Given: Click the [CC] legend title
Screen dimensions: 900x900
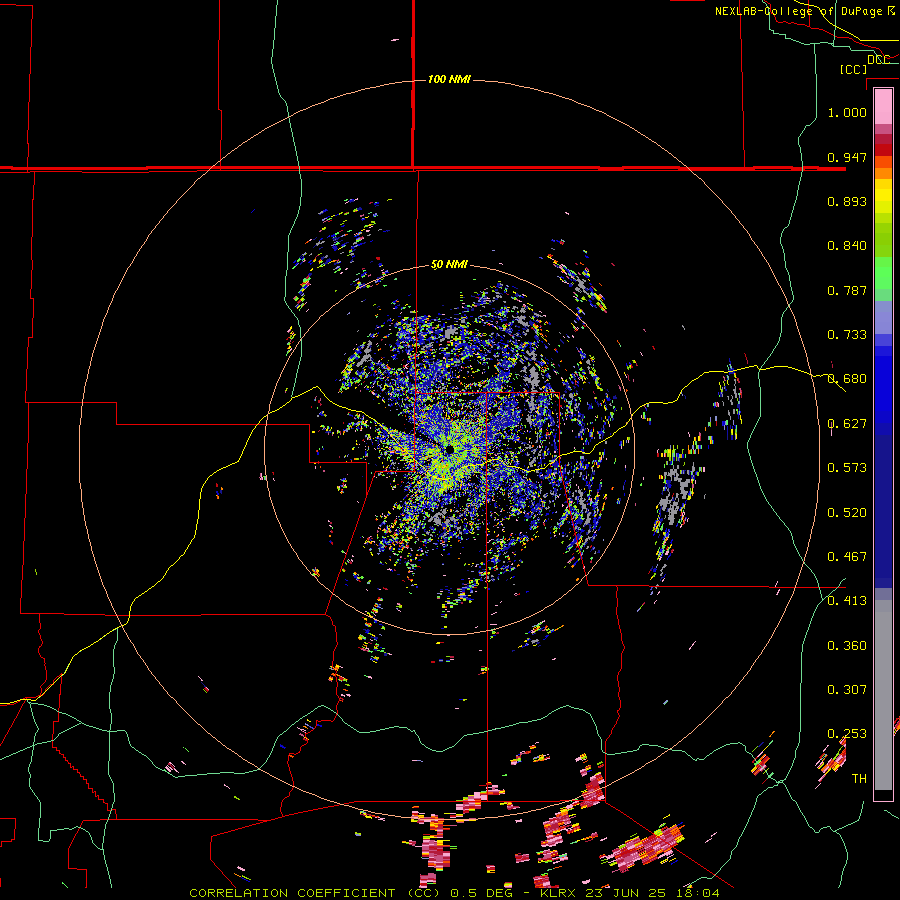Looking at the screenshot, I should (853, 69).
